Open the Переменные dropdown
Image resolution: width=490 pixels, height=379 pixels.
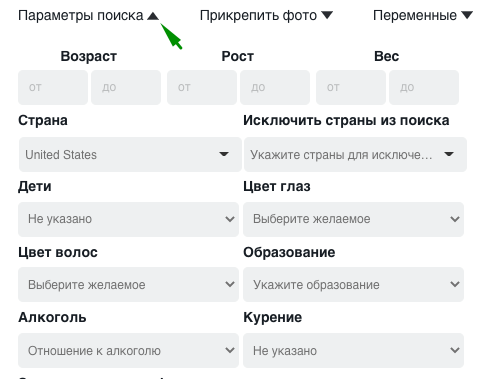tap(423, 16)
